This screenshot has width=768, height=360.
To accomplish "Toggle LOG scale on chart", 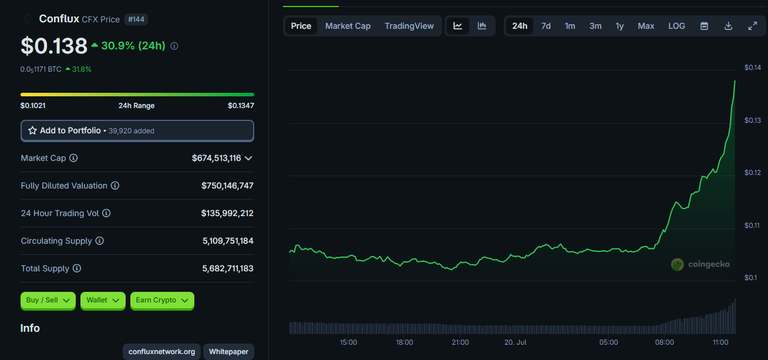I will tap(676, 26).
